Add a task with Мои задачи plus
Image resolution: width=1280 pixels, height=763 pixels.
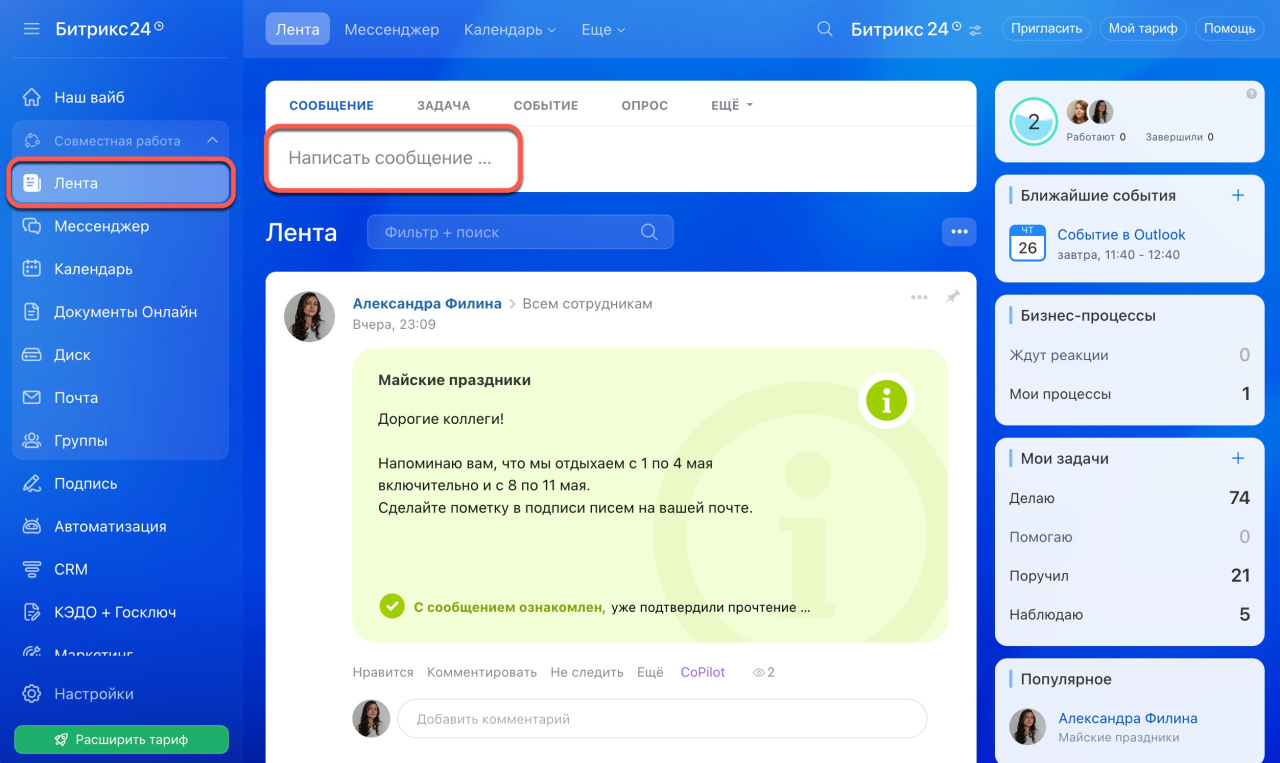[x=1238, y=458]
